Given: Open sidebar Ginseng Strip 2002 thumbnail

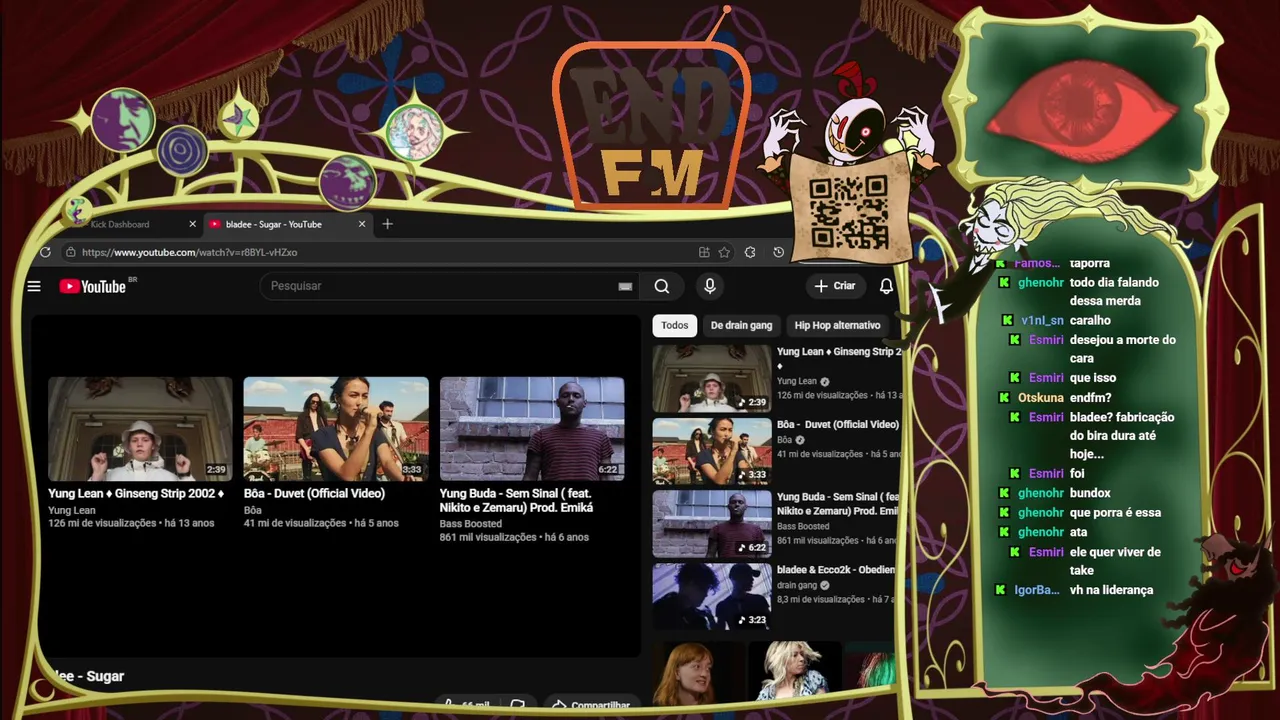Looking at the screenshot, I should [712, 379].
